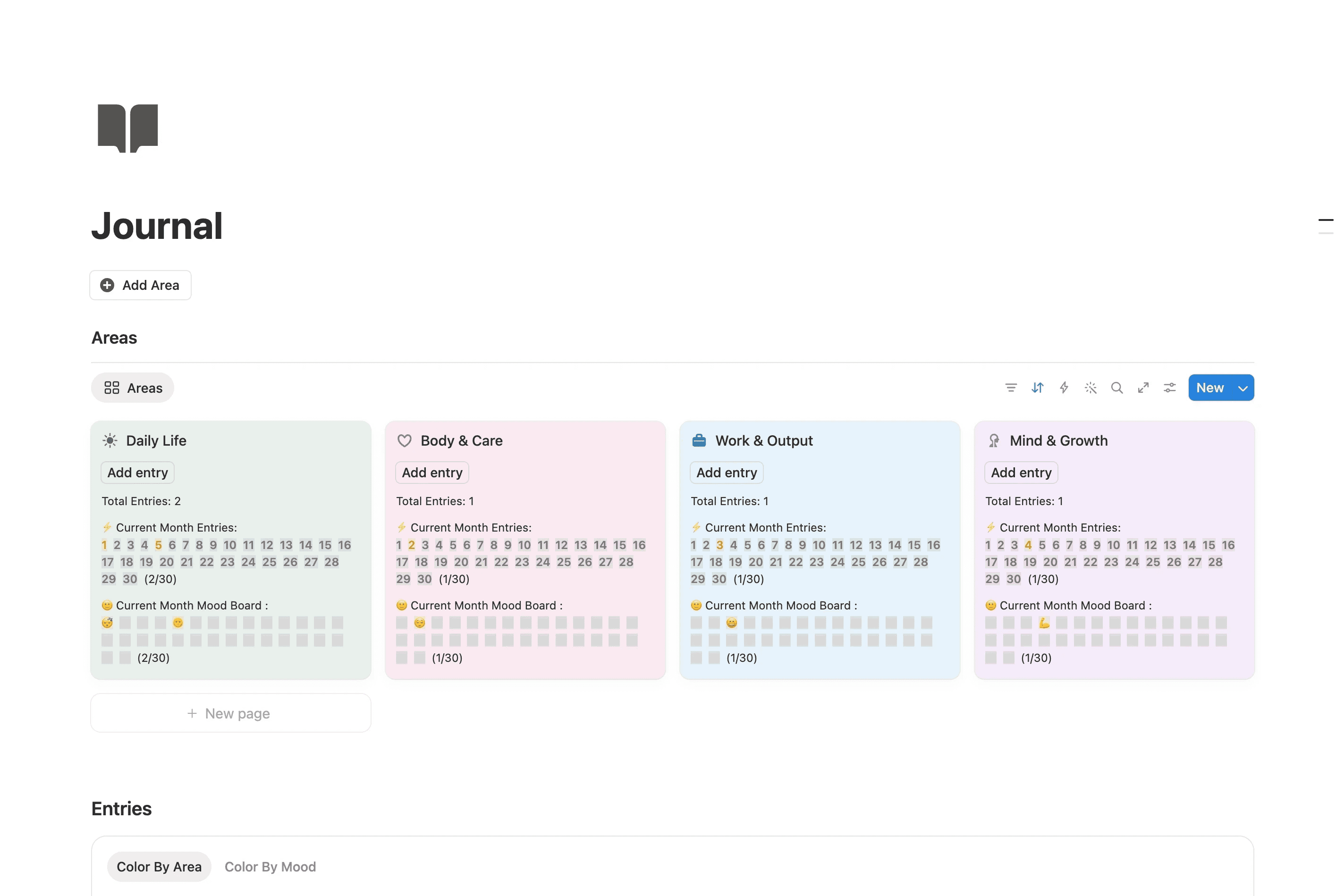Add entry to Mind & Growth
This screenshot has height=896, width=1336.
tap(1021, 473)
